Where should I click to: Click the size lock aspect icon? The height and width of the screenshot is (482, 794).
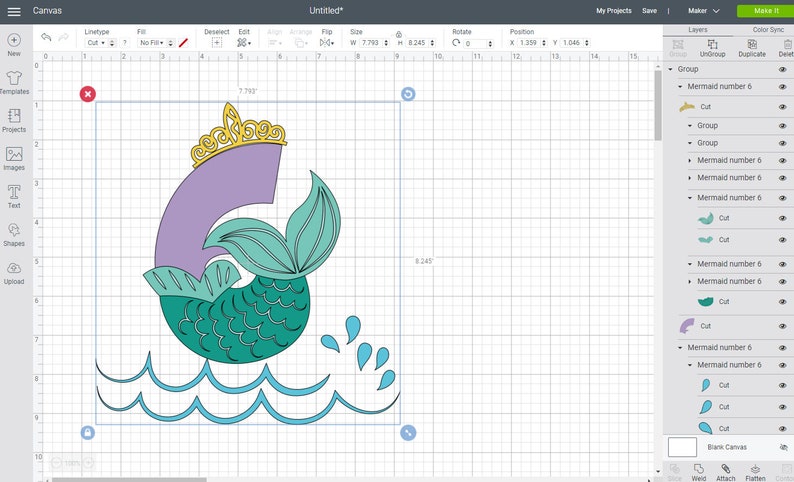399,34
